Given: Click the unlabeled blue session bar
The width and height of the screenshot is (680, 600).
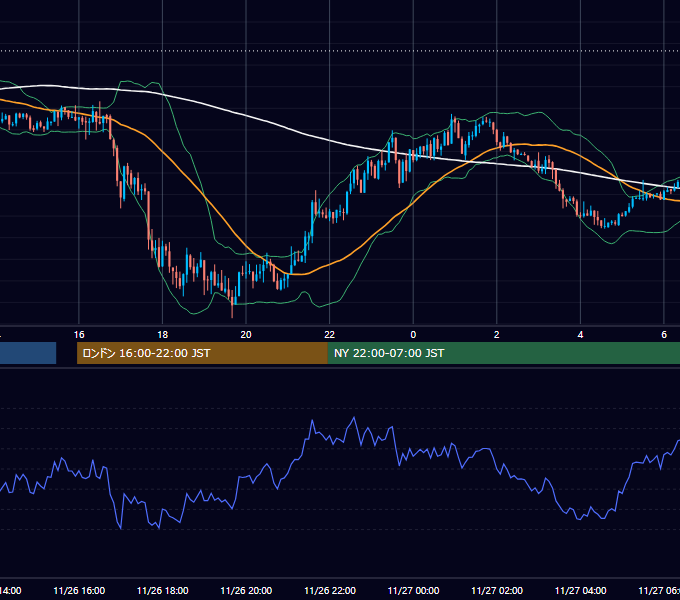Looking at the screenshot, I should tap(28, 353).
